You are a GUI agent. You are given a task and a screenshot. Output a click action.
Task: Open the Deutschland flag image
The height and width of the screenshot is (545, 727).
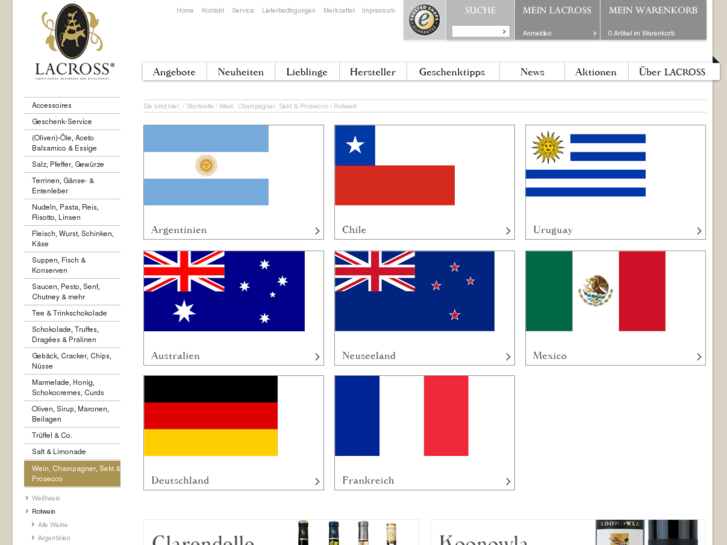pos(211,416)
